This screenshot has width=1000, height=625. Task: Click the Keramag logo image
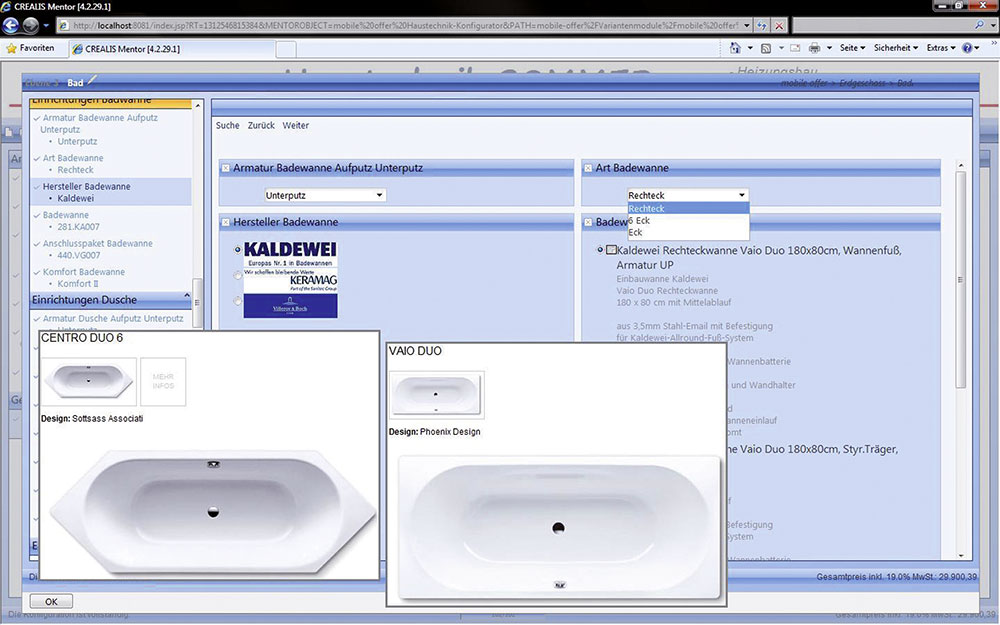tap(290, 281)
